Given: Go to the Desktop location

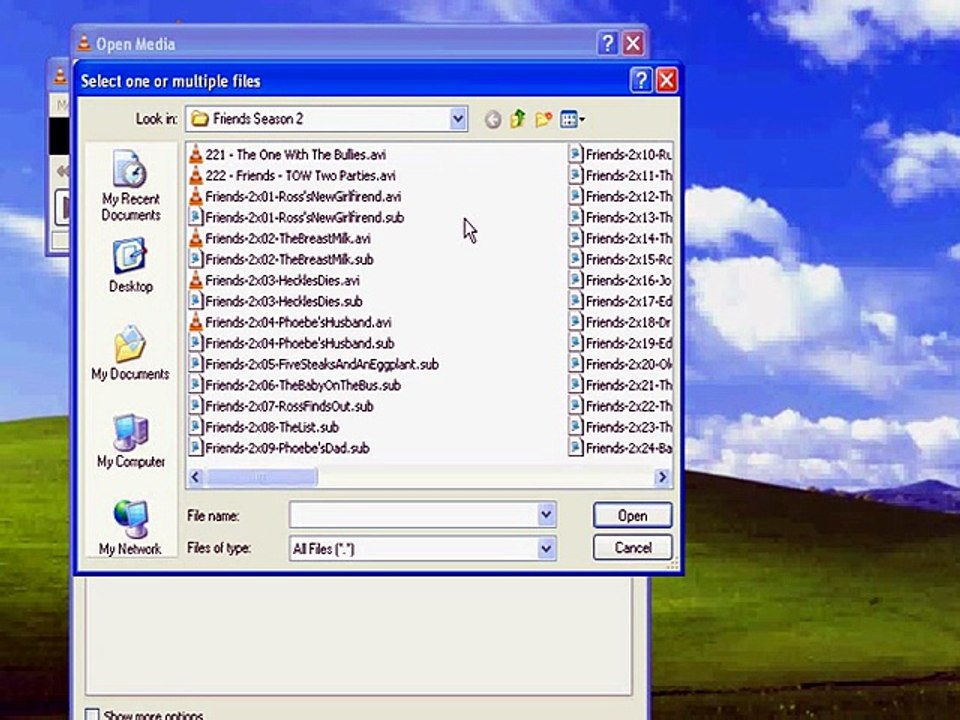Looking at the screenshot, I should [x=130, y=266].
